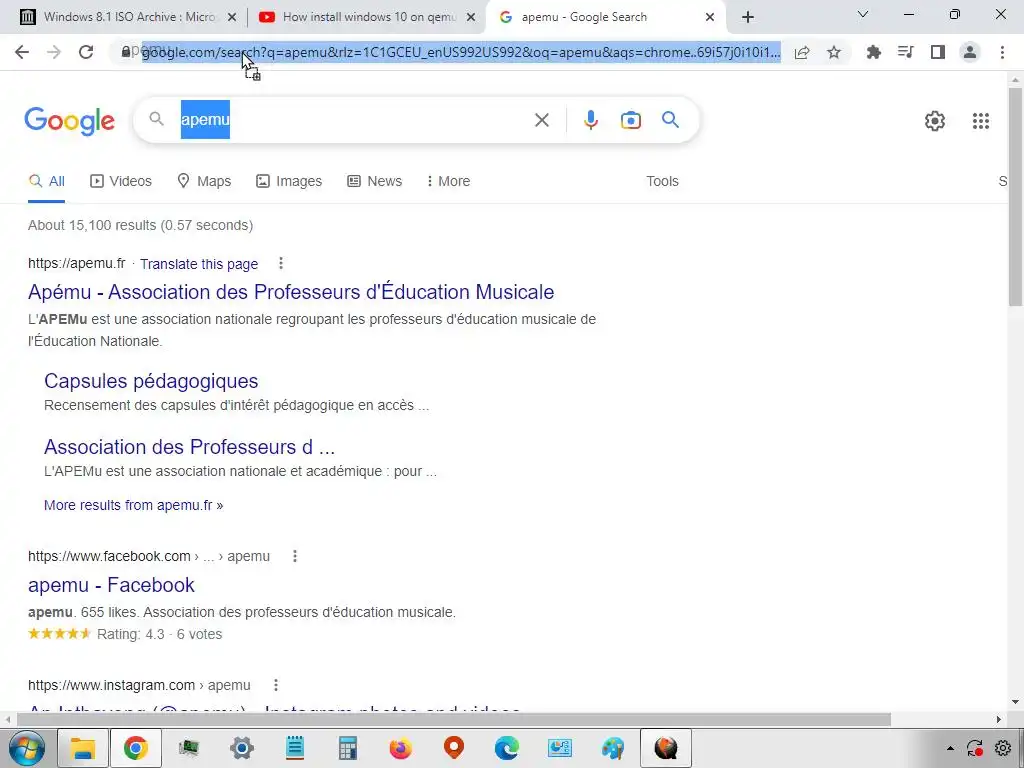
Task: Open Chrome three-dot menu
Action: click(1002, 52)
